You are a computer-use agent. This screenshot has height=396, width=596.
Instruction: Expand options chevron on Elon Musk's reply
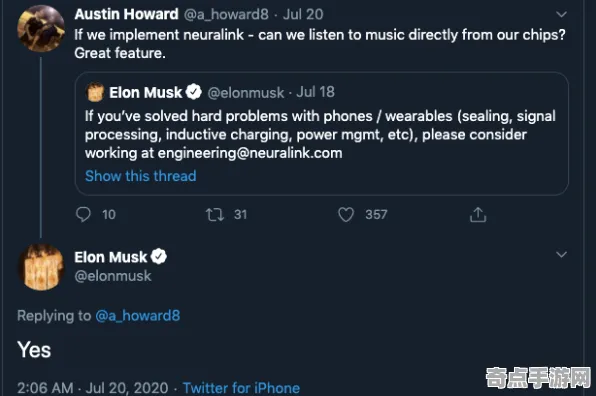click(x=561, y=254)
